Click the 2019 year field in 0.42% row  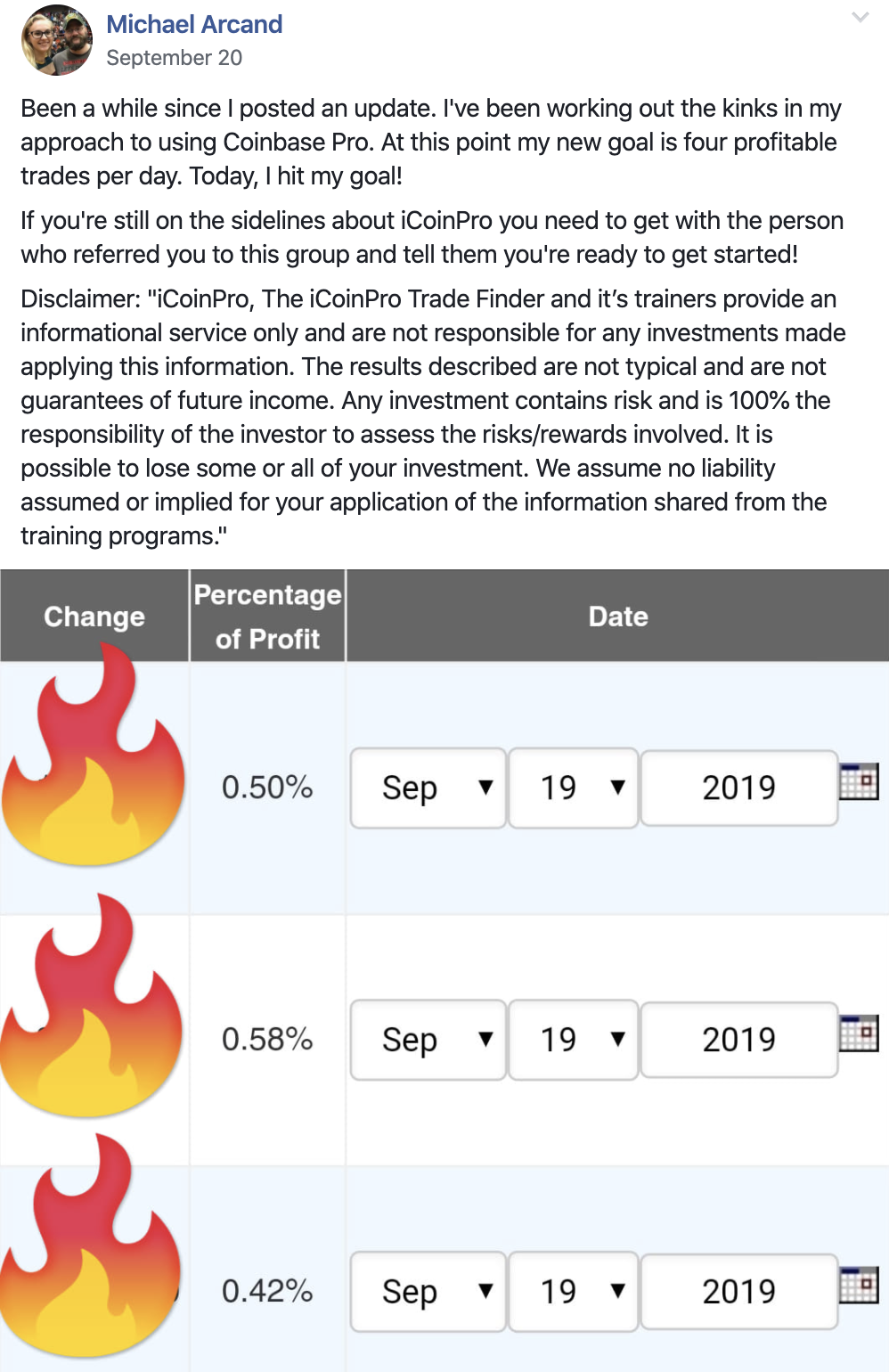coord(738,1291)
